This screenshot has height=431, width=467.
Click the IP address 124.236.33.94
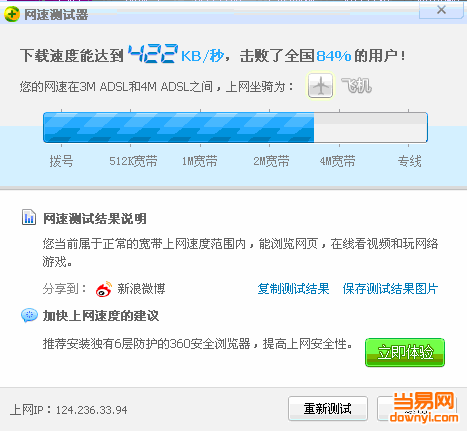pos(91,410)
